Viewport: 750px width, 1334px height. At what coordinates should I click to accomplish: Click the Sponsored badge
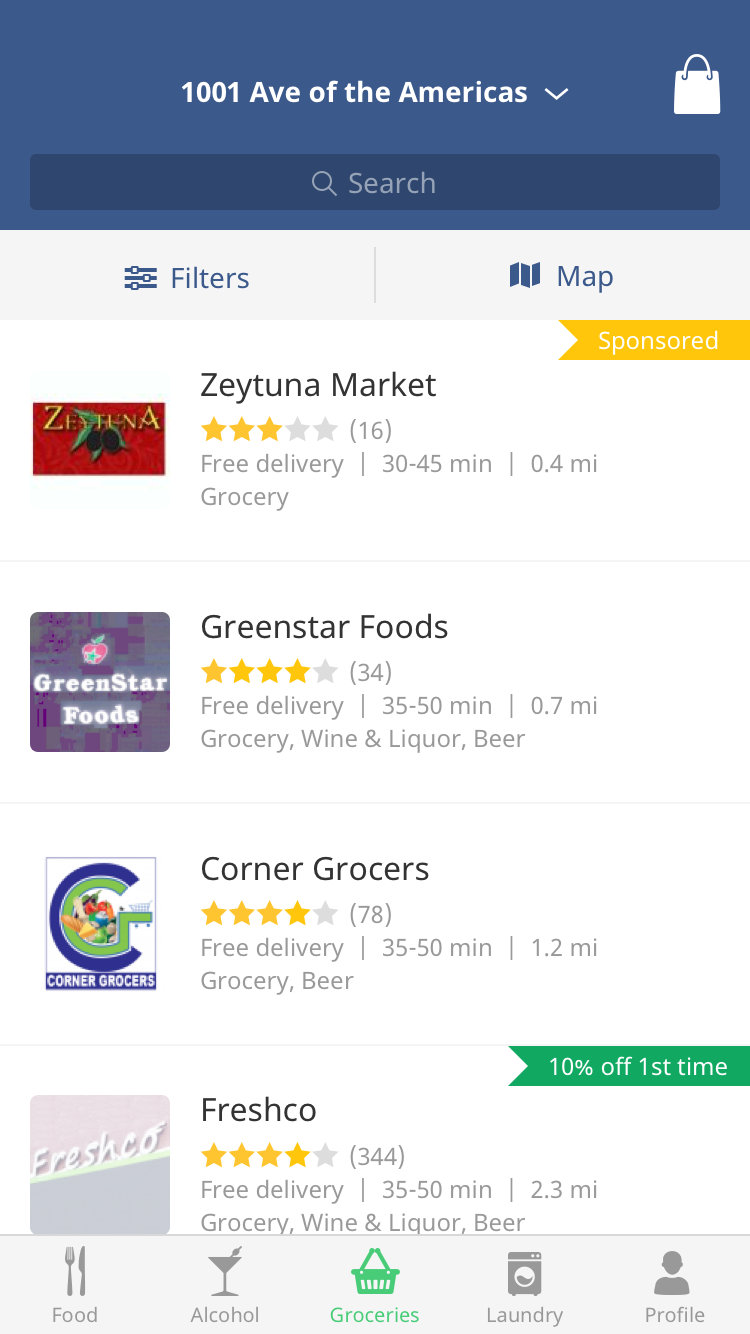point(656,340)
